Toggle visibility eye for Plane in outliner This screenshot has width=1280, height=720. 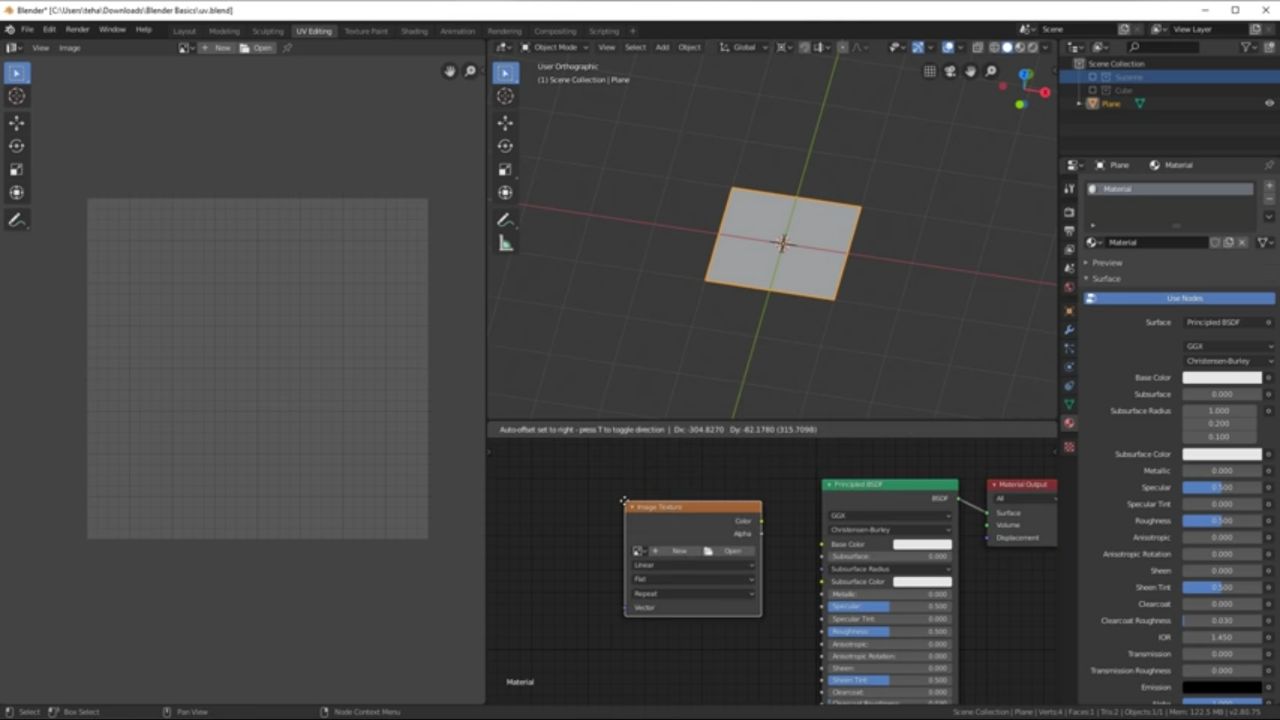1269,103
